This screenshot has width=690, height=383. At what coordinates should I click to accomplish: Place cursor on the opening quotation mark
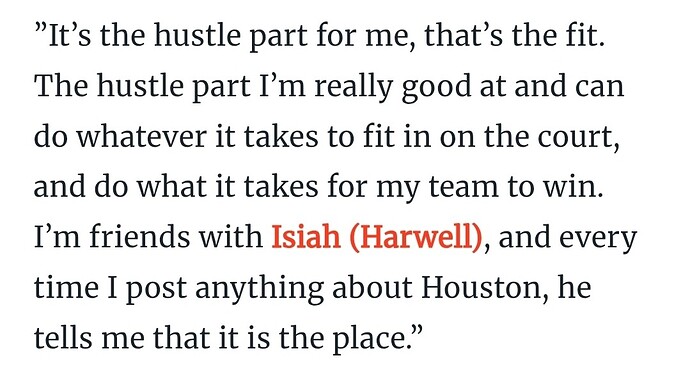[40, 29]
